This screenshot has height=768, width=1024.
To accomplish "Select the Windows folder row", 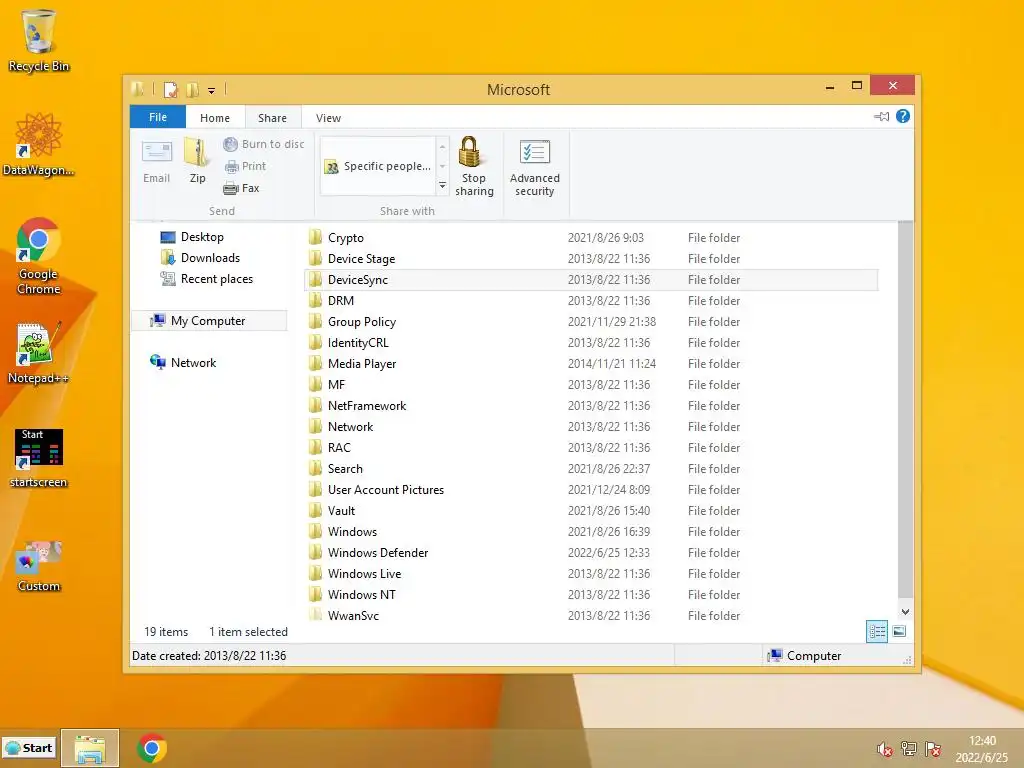I will [591, 532].
